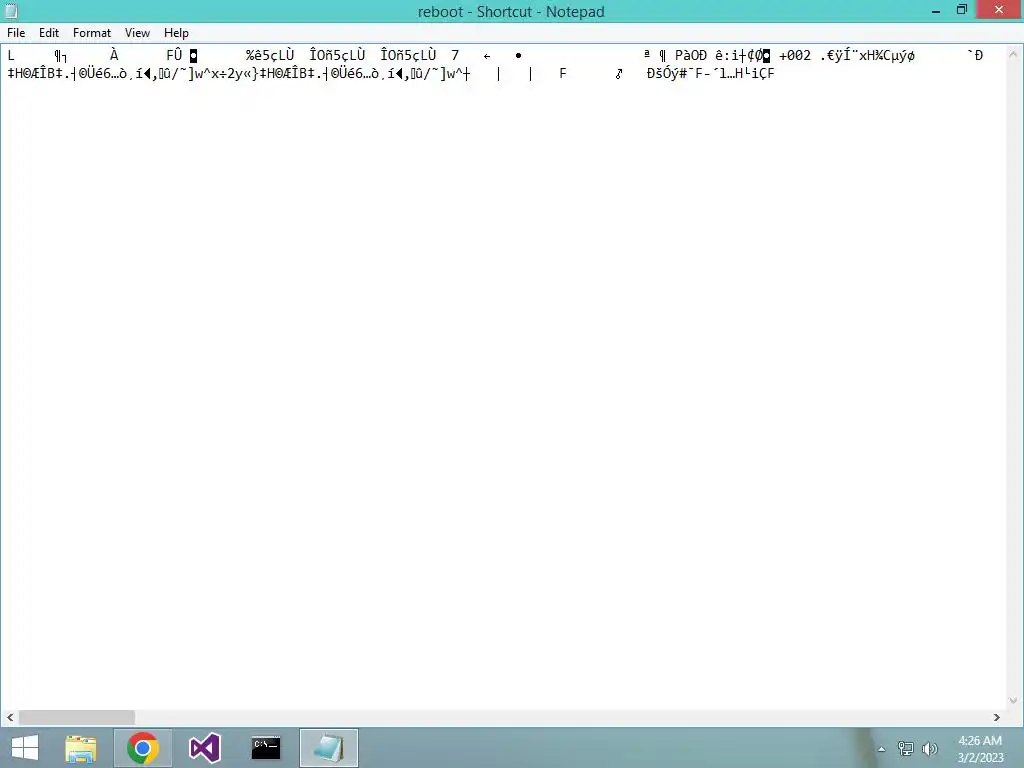The height and width of the screenshot is (768, 1024).
Task: Open the Edit menu
Action: pyautogui.click(x=49, y=33)
